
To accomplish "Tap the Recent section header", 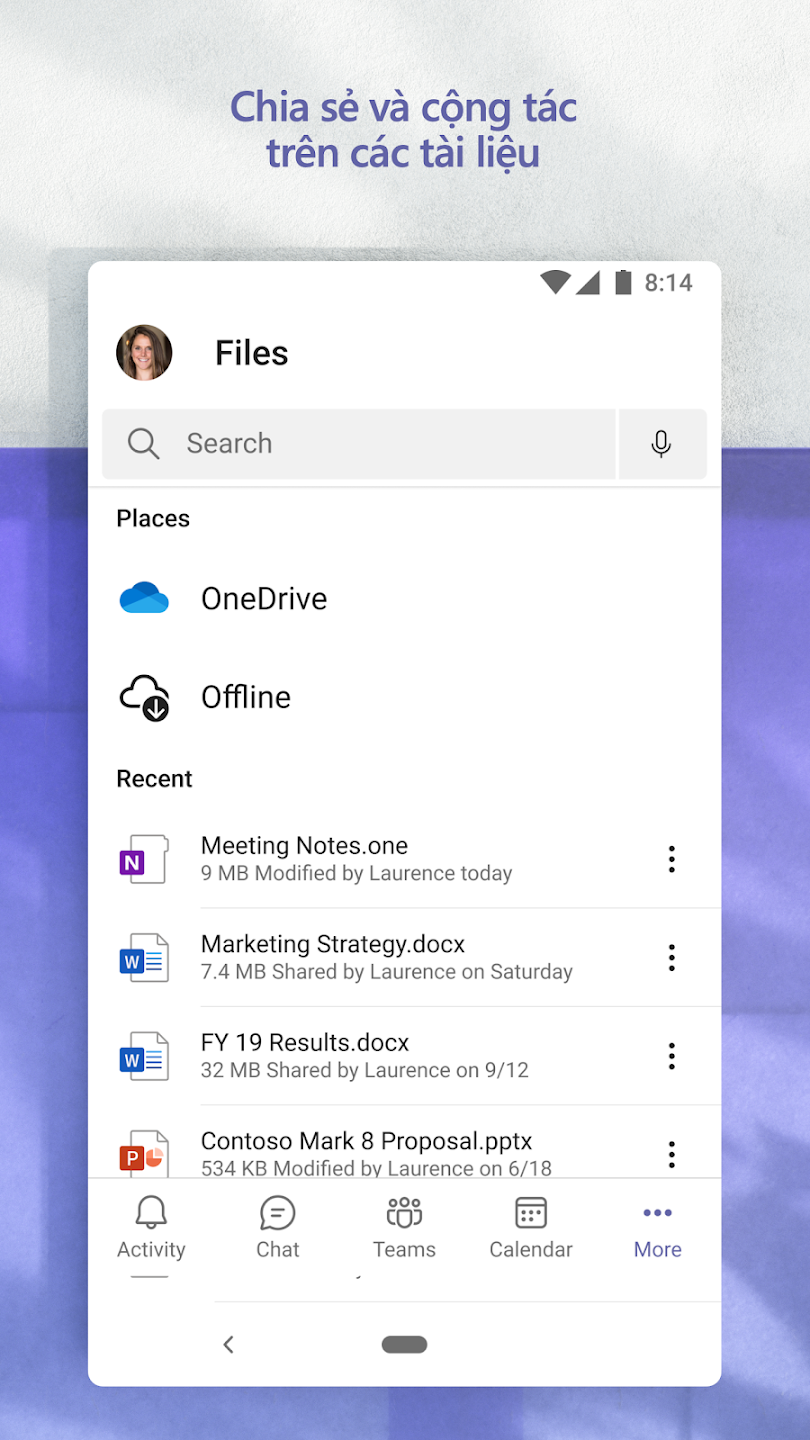I will coord(154,779).
